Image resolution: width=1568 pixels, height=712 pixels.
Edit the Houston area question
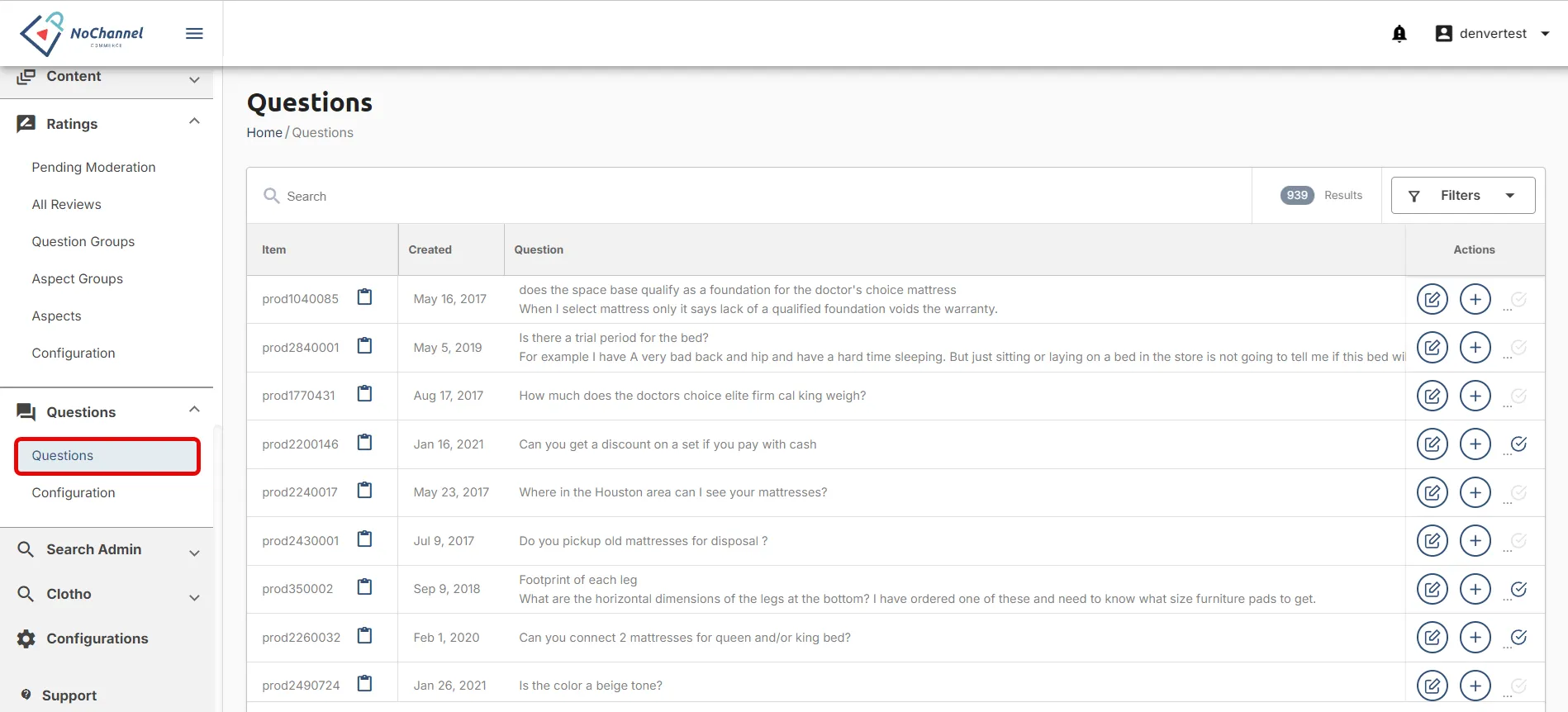[x=1433, y=492]
